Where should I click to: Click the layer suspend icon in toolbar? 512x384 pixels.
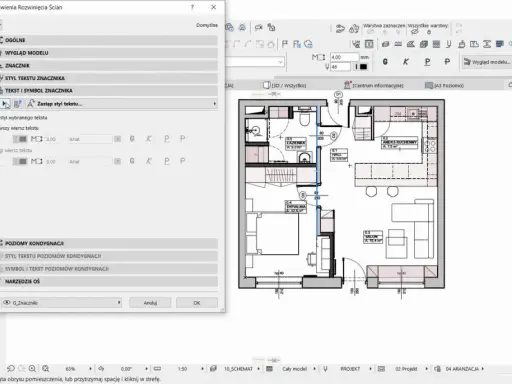click(x=340, y=29)
